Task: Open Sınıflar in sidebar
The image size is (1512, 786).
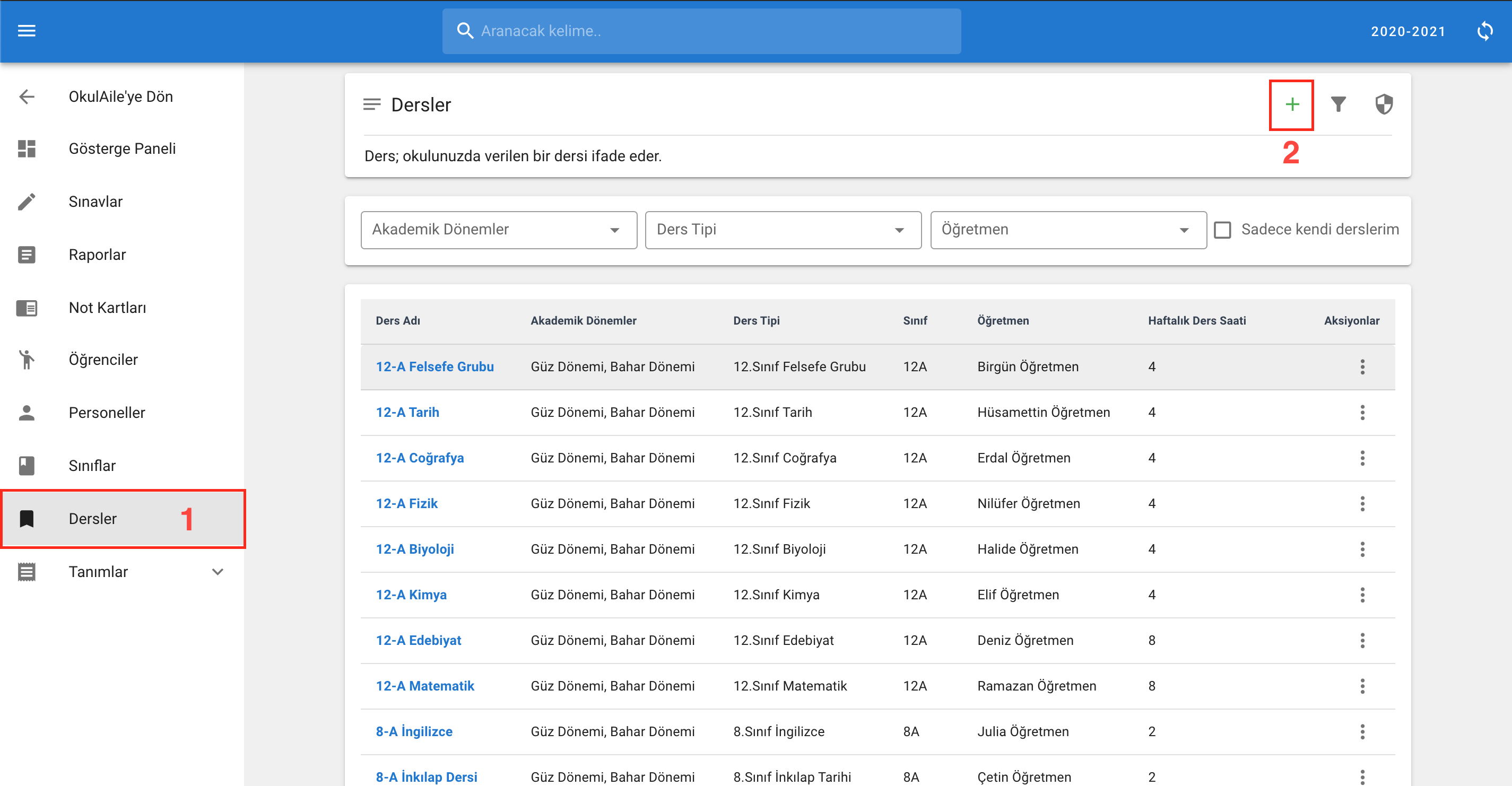Action: coord(92,465)
